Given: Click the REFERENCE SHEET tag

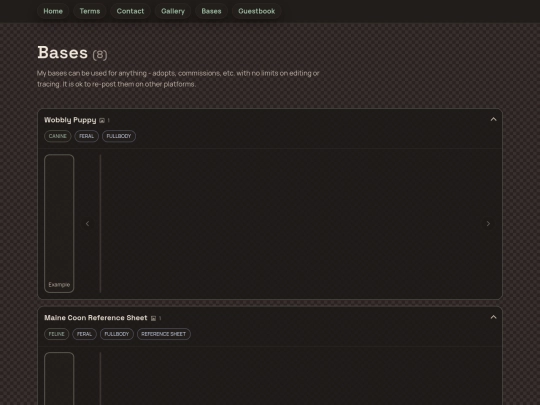Looking at the screenshot, I should (x=164, y=334).
